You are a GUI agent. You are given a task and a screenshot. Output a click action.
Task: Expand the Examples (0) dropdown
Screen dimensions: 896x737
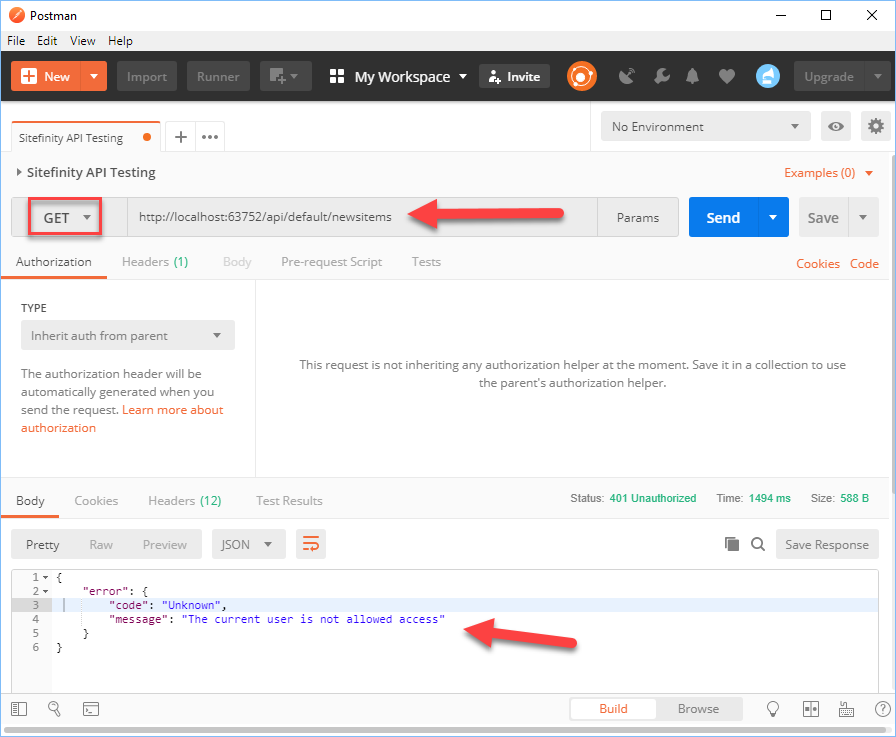[x=829, y=173]
